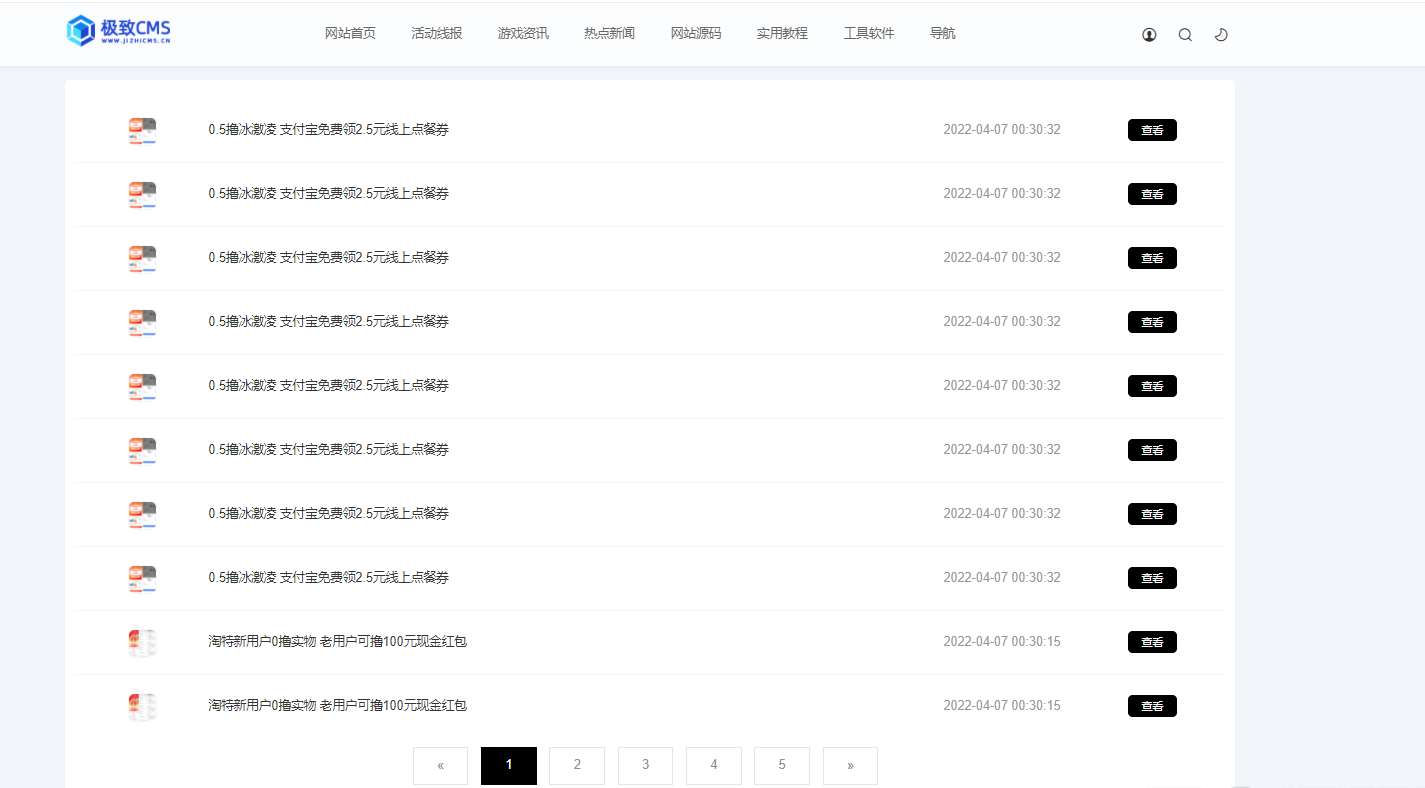Open the 活动线报 menu item
This screenshot has width=1425, height=788.
click(x=437, y=33)
